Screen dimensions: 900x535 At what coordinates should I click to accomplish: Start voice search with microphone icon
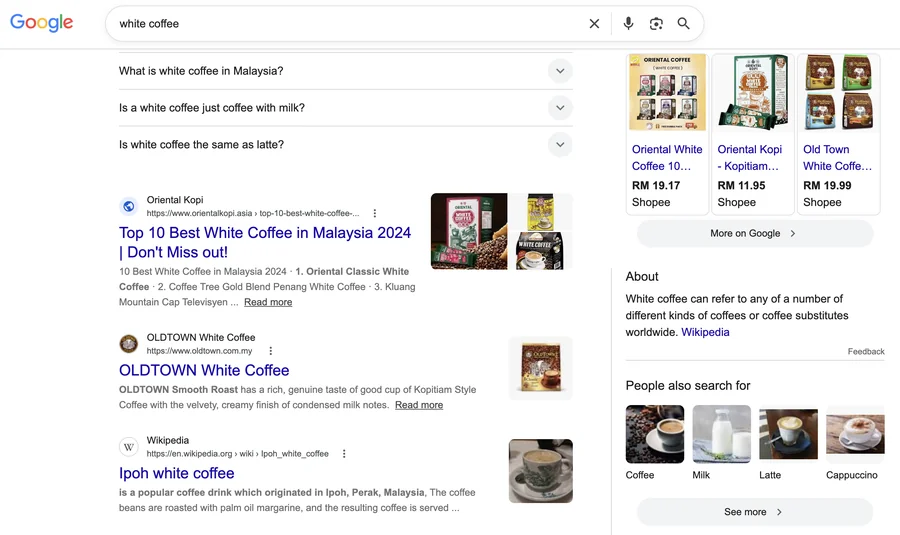pos(629,24)
